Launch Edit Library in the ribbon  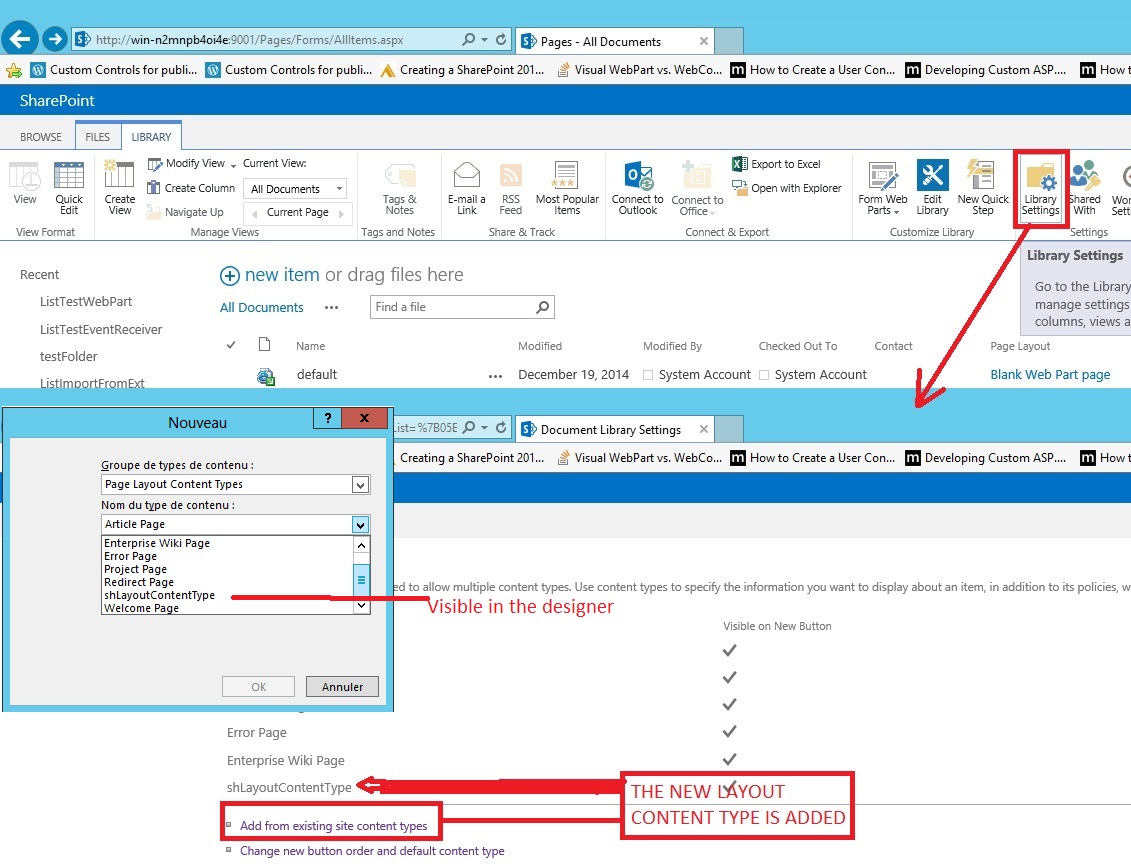(x=932, y=188)
